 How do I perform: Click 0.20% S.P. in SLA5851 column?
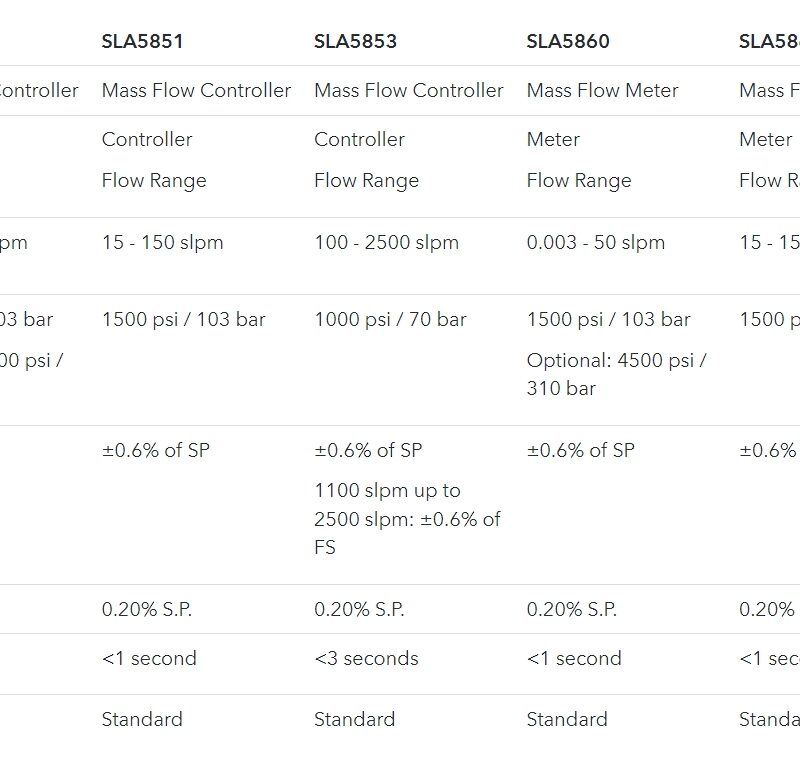(x=146, y=610)
